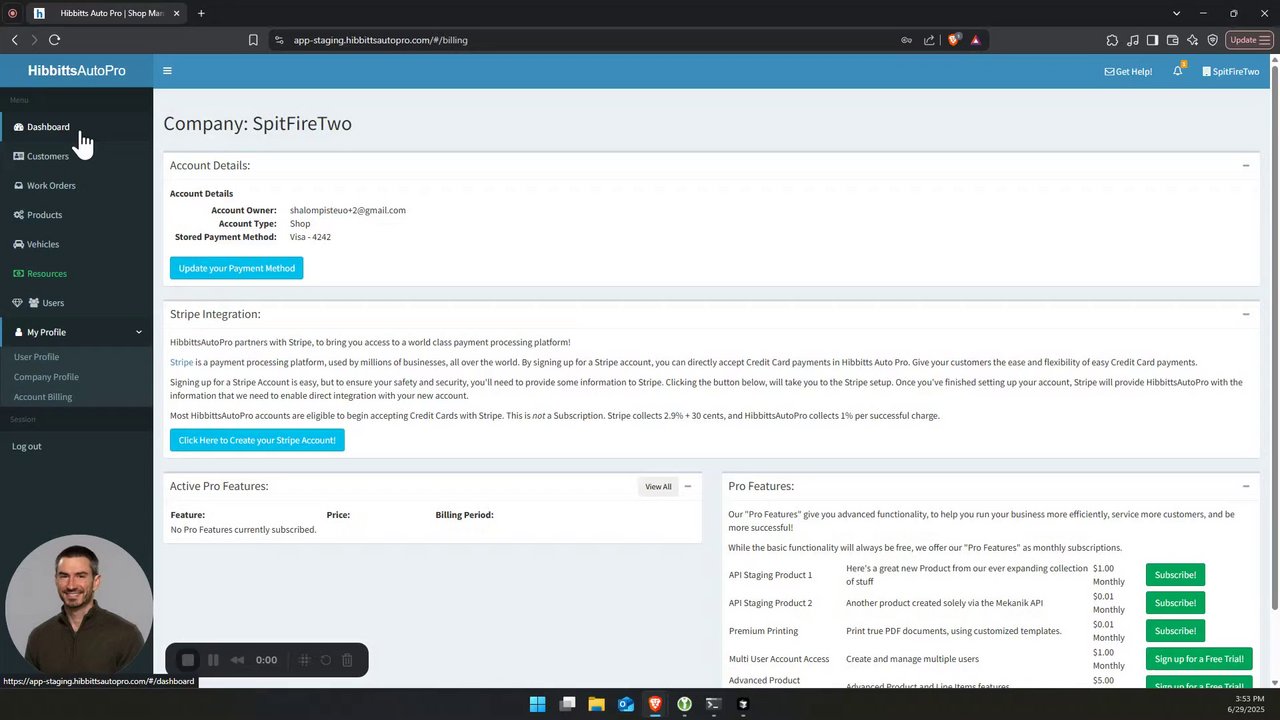Screen dimensions: 1280x720
Task: Go back in browser history
Action: tap(14, 40)
